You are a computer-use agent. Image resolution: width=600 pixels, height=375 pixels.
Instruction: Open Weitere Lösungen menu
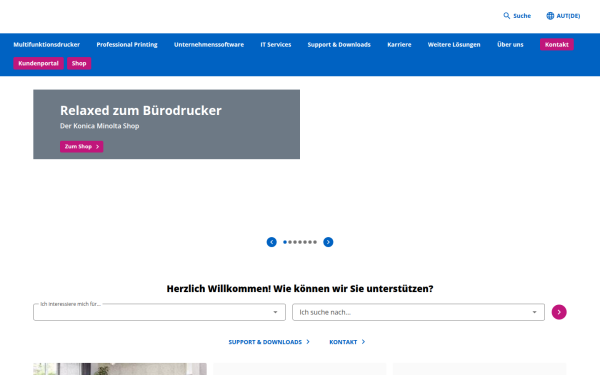pyautogui.click(x=454, y=45)
